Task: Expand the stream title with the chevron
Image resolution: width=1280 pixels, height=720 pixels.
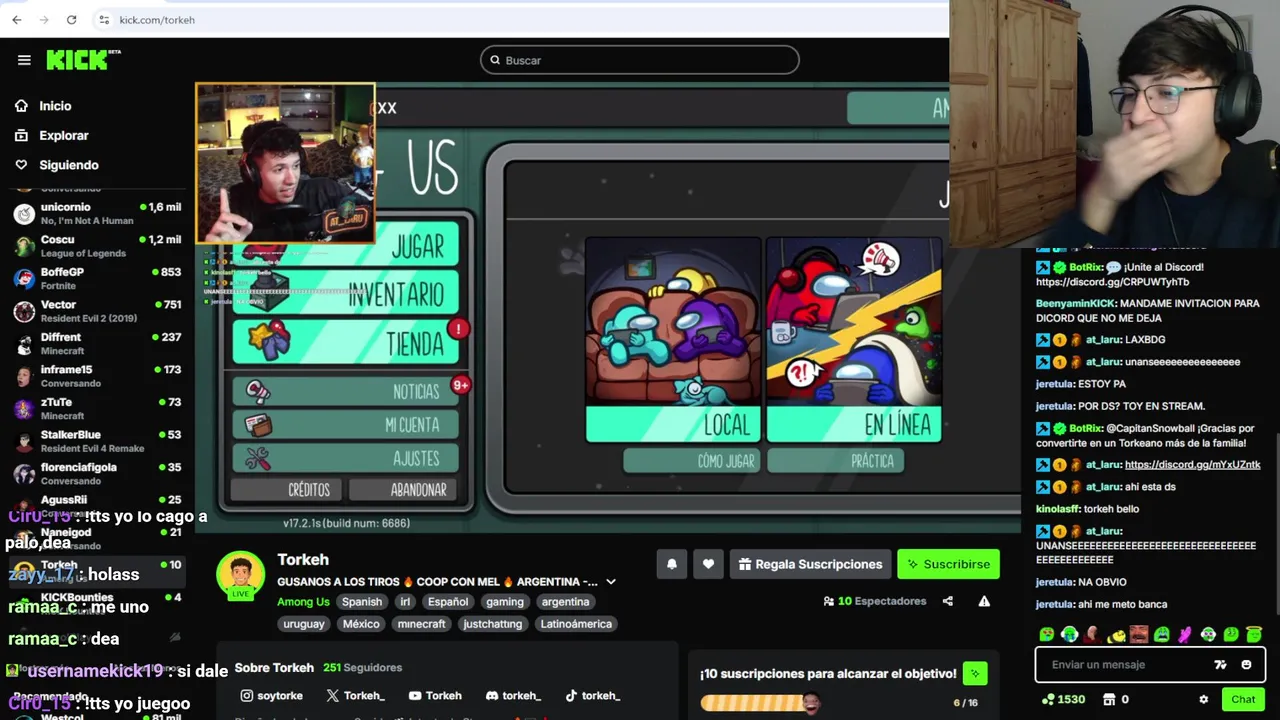Action: click(611, 582)
